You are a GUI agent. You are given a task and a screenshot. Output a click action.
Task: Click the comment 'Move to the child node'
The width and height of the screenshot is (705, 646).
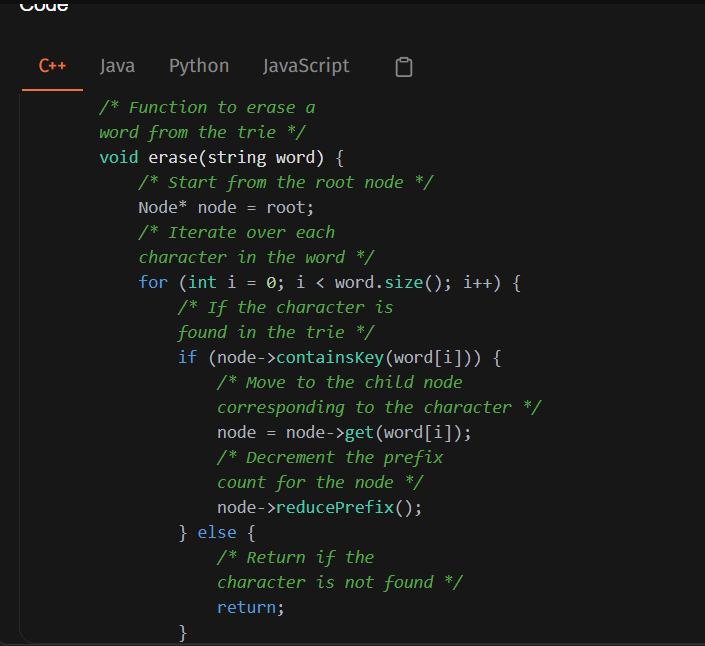pos(339,383)
